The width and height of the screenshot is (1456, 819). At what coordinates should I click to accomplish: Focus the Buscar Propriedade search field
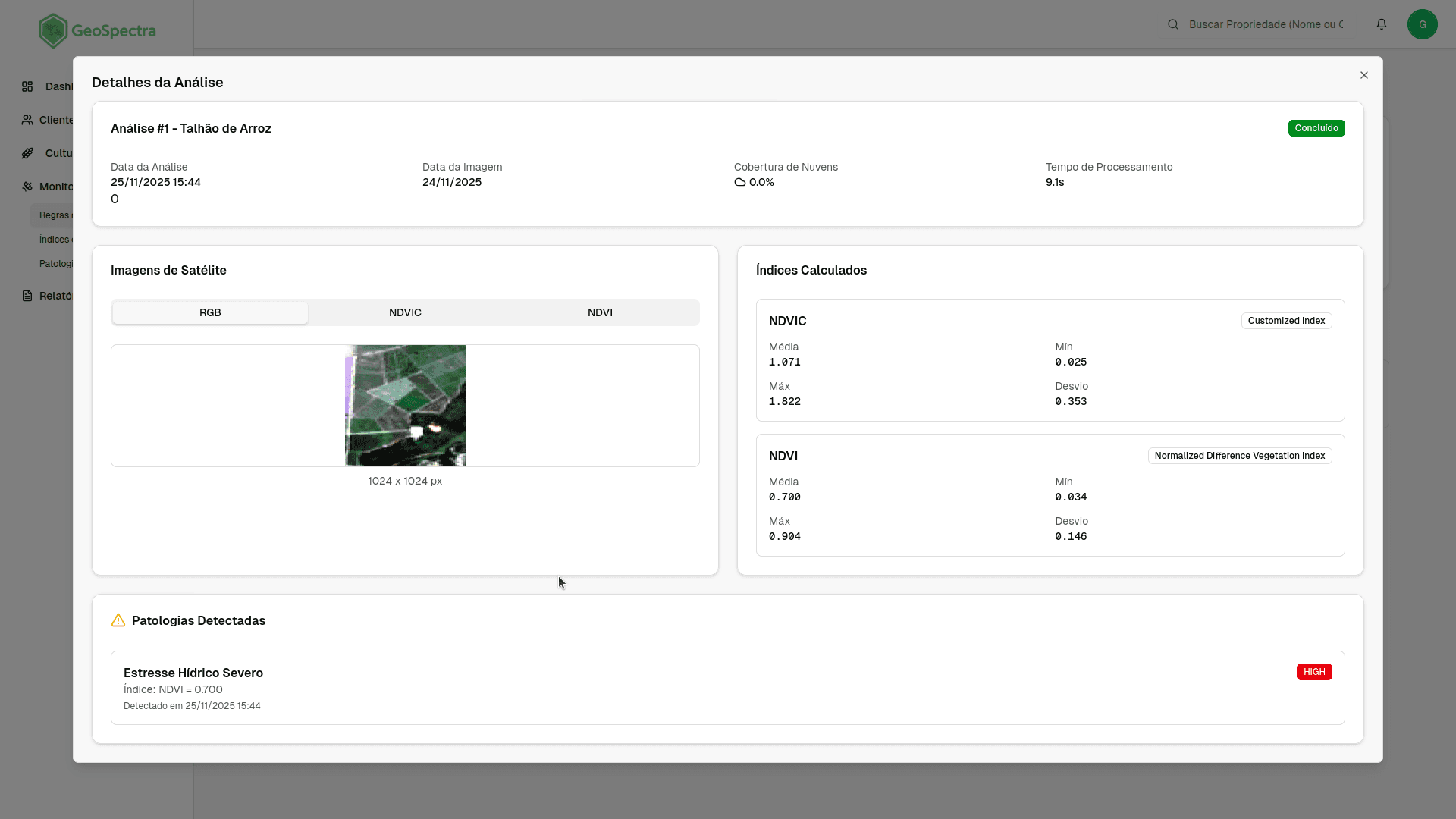[1266, 24]
